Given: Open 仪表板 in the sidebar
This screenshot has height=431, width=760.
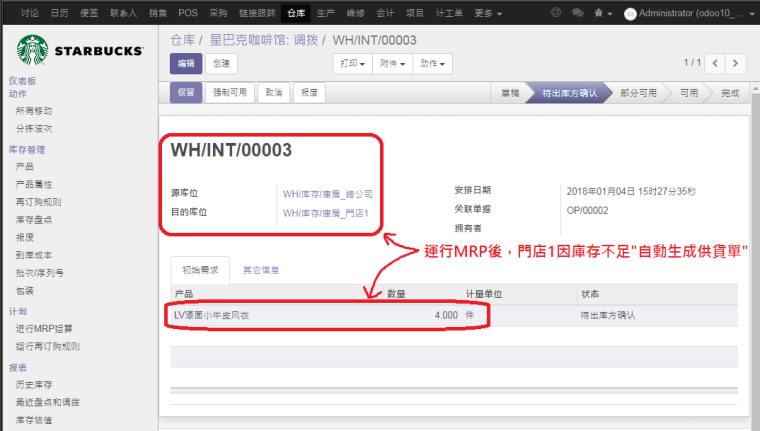Looking at the screenshot, I should [x=22, y=81].
